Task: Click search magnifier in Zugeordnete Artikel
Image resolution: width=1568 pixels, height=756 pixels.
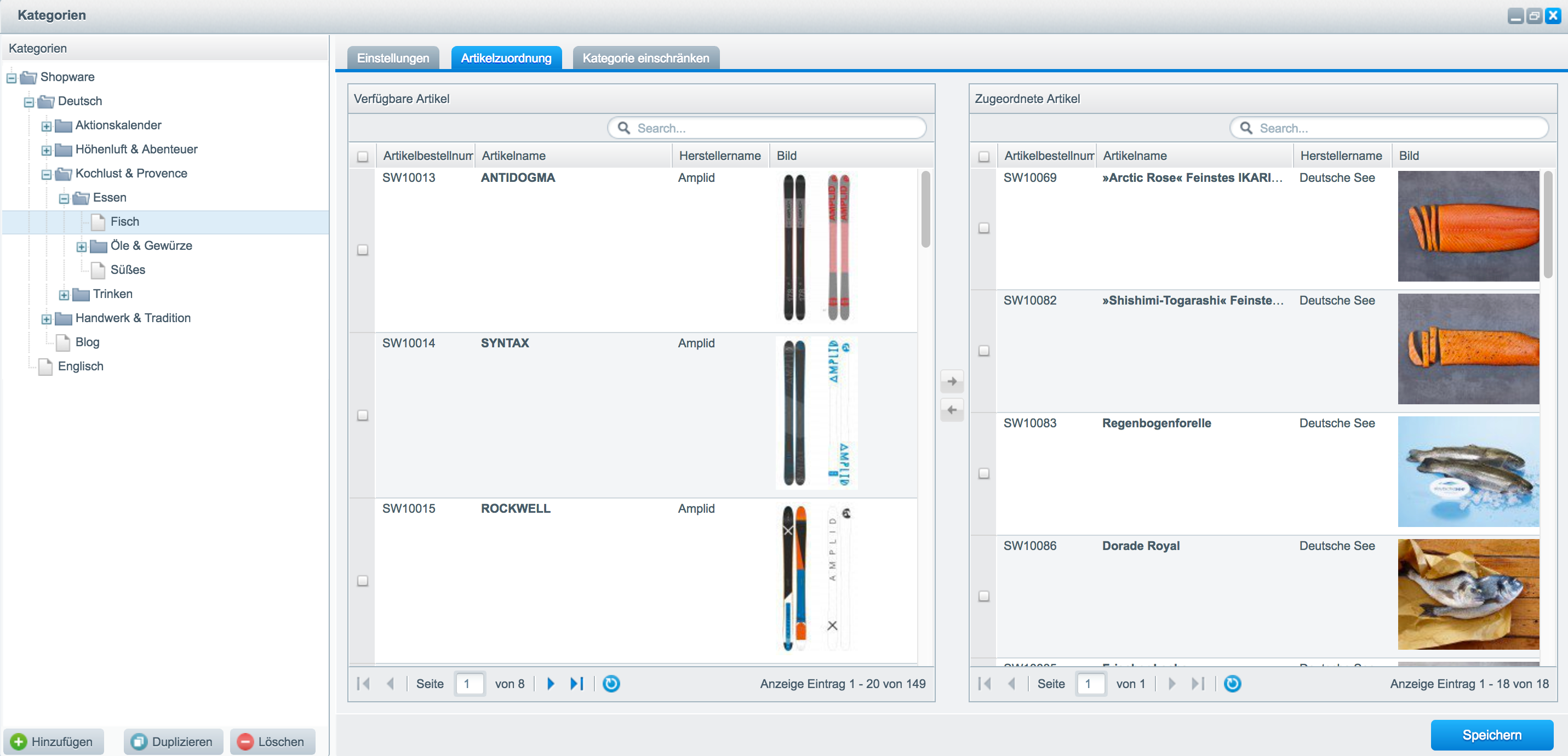Action: pyautogui.click(x=1246, y=128)
